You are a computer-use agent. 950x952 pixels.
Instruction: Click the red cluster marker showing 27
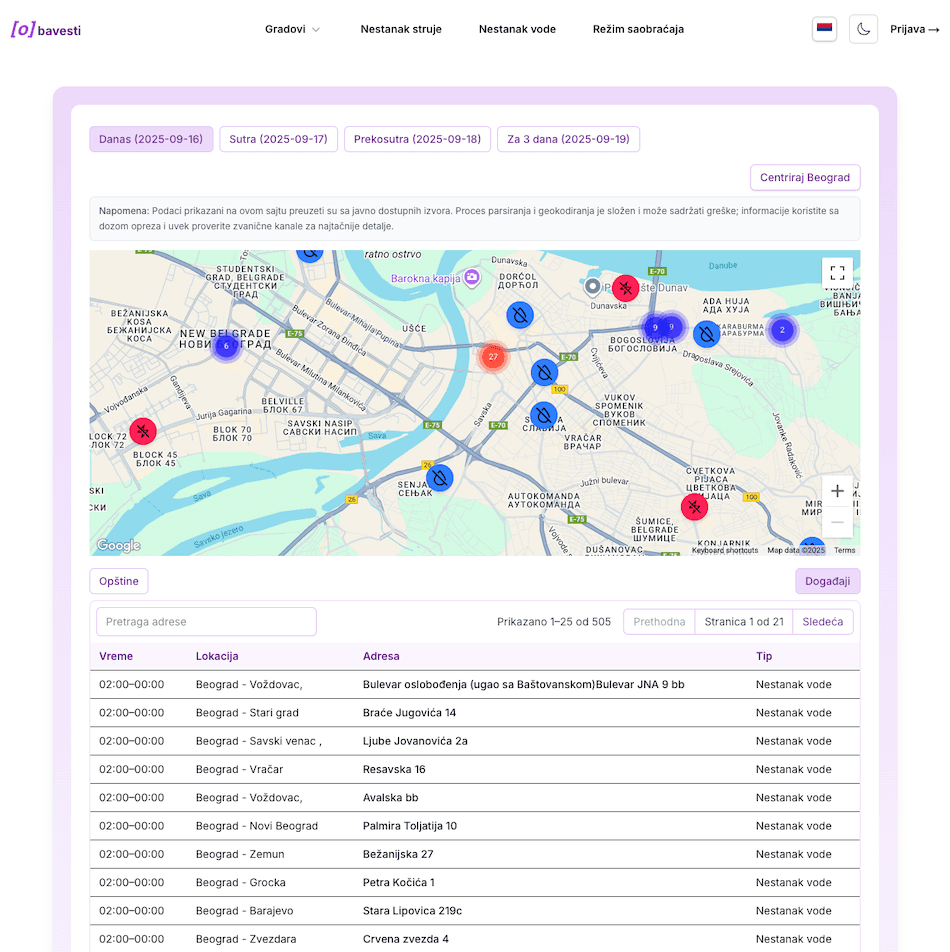click(493, 356)
